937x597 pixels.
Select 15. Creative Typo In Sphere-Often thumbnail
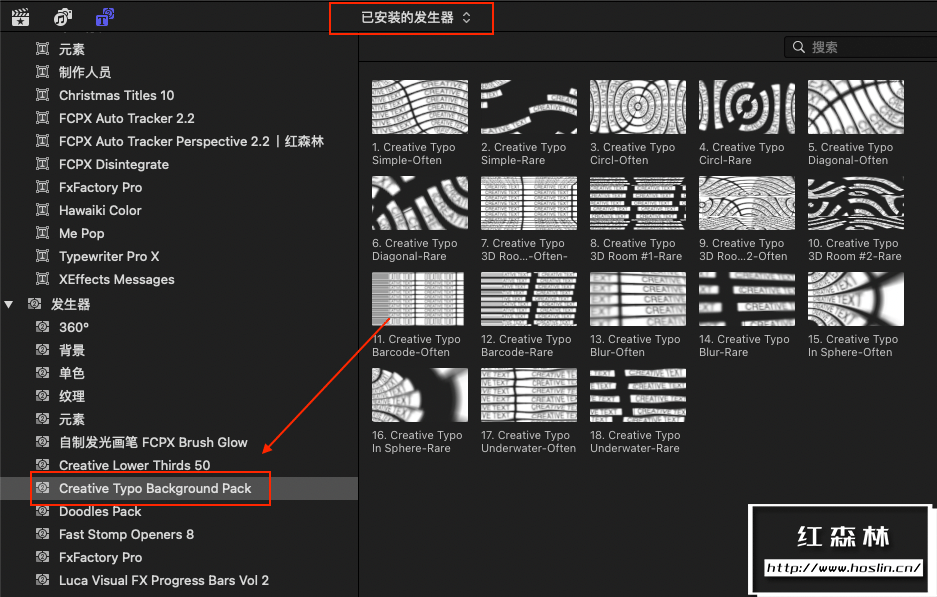(x=856, y=299)
